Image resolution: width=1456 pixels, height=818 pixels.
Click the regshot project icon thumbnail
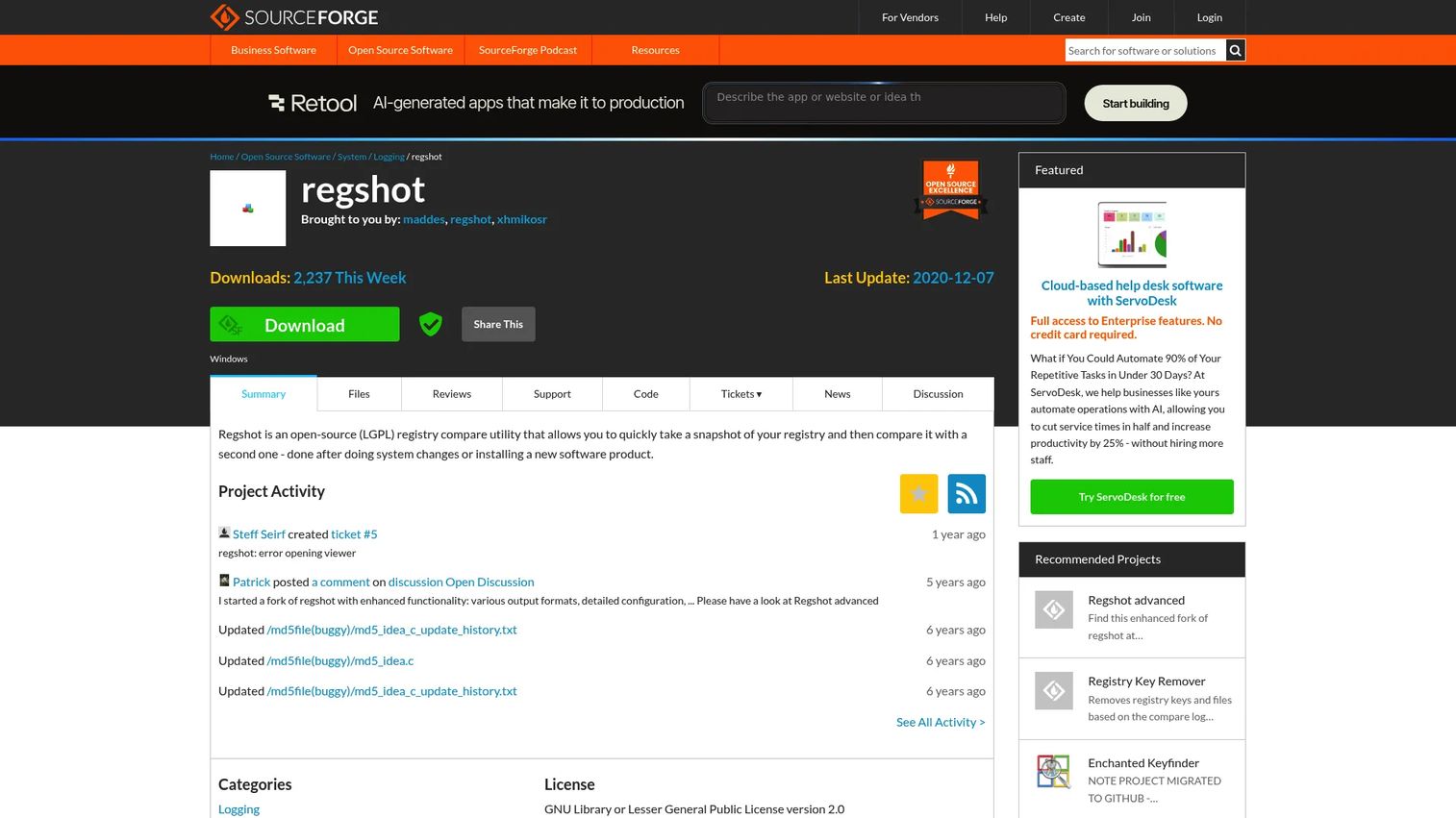pos(248,209)
